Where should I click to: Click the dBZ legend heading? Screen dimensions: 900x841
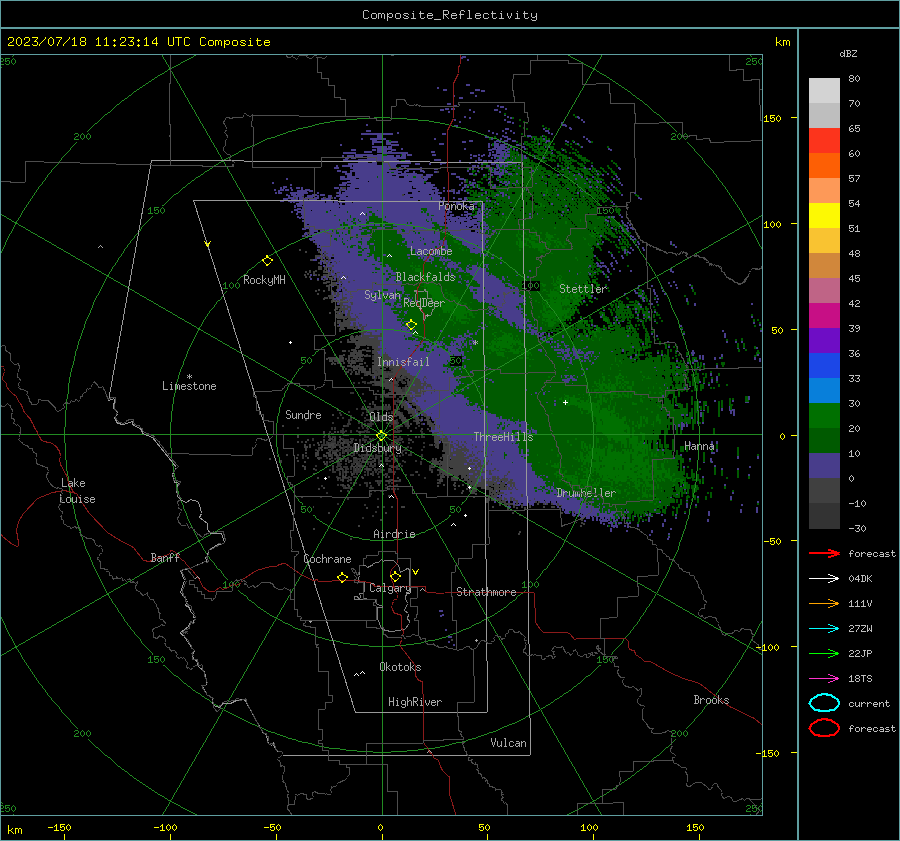point(848,53)
